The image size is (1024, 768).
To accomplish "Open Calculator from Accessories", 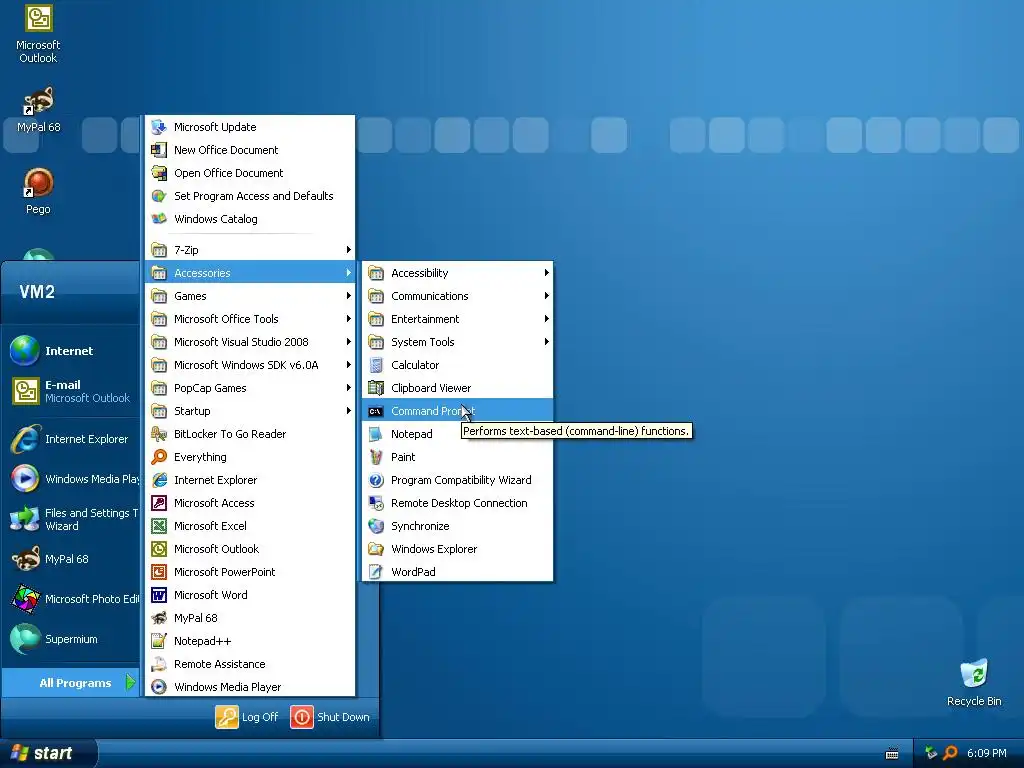I will (x=457, y=365).
